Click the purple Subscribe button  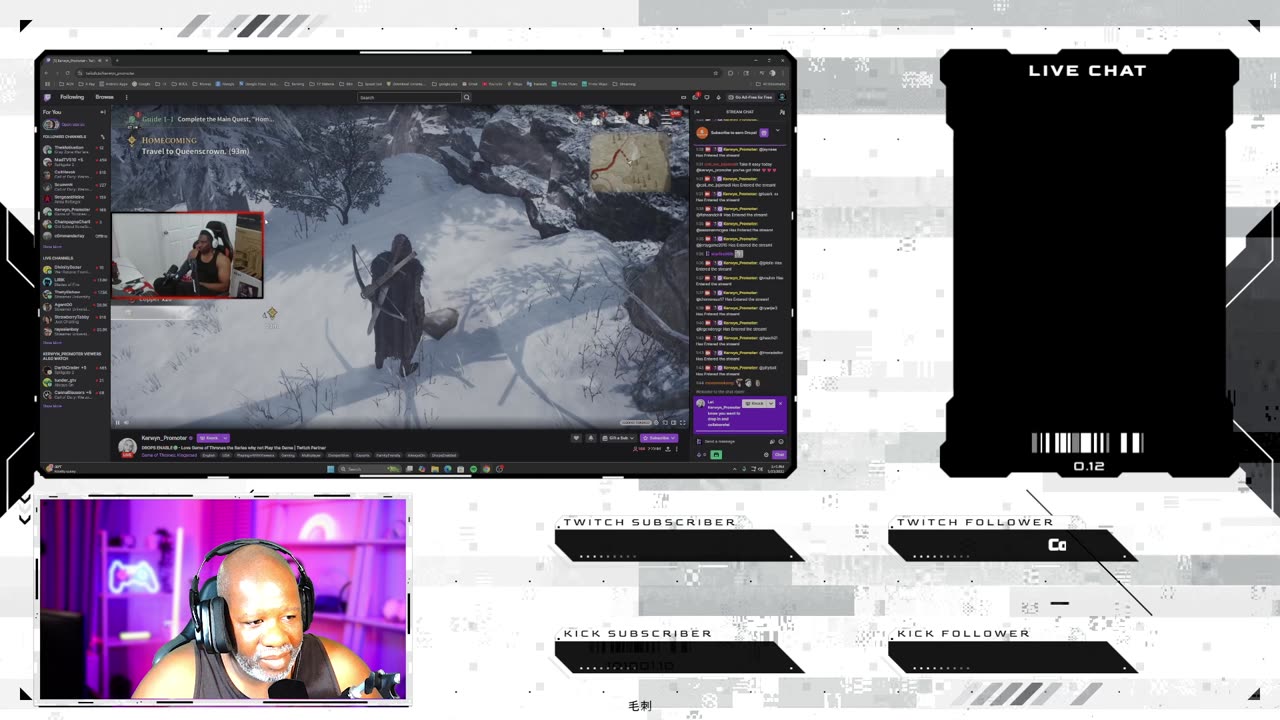659,438
